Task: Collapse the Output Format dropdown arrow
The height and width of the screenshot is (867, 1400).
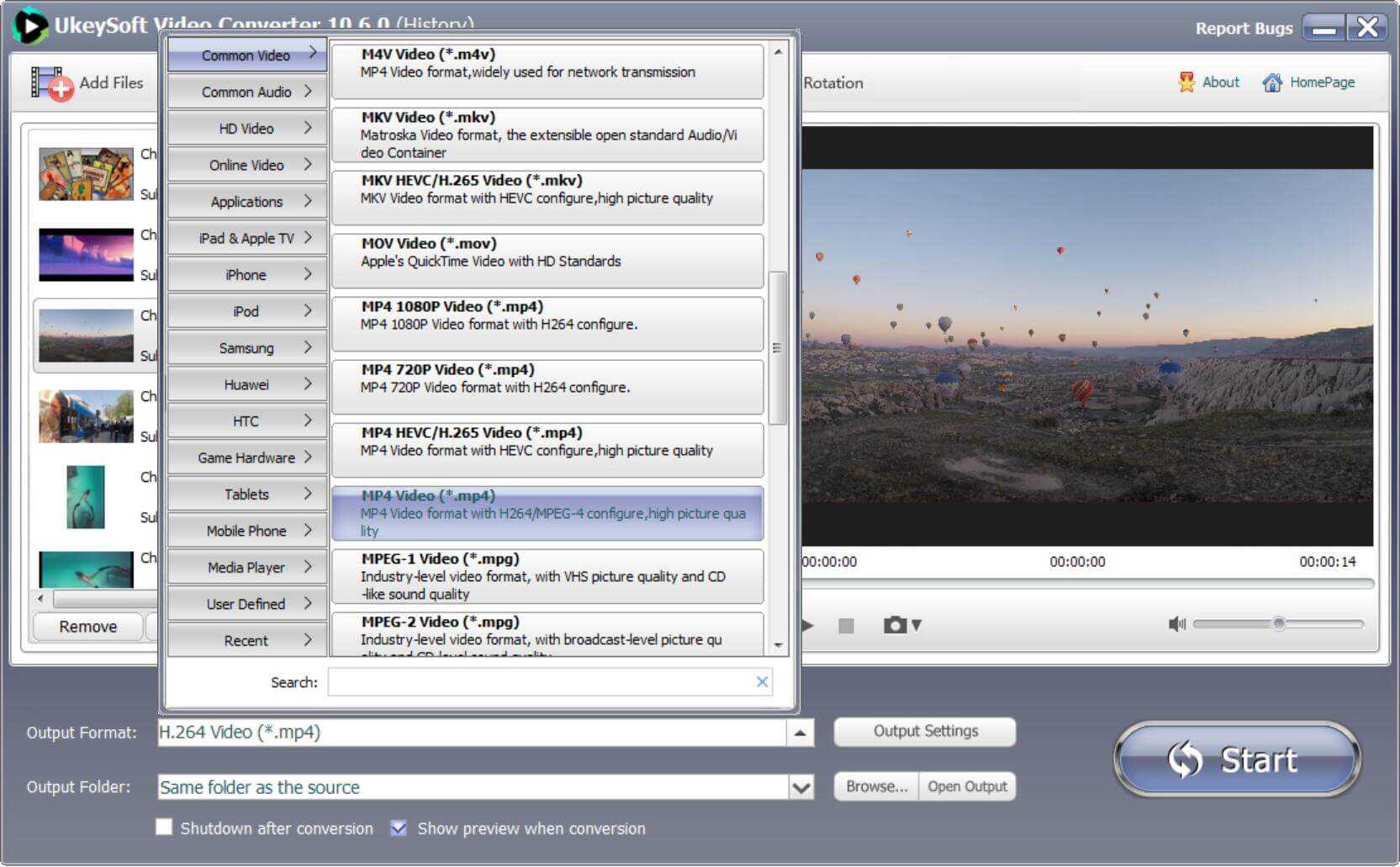Action: point(800,732)
